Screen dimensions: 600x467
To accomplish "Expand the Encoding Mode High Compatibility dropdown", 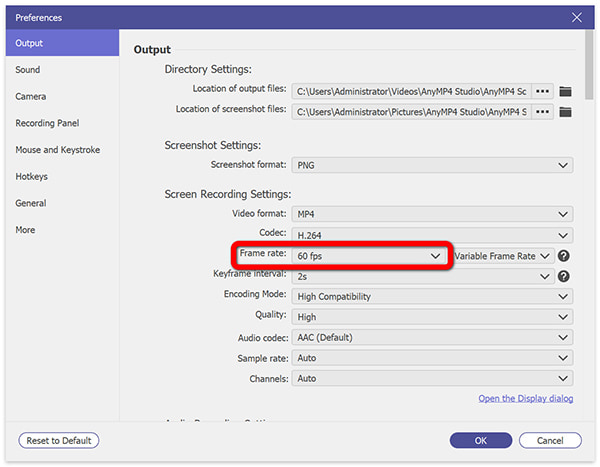I will point(432,297).
